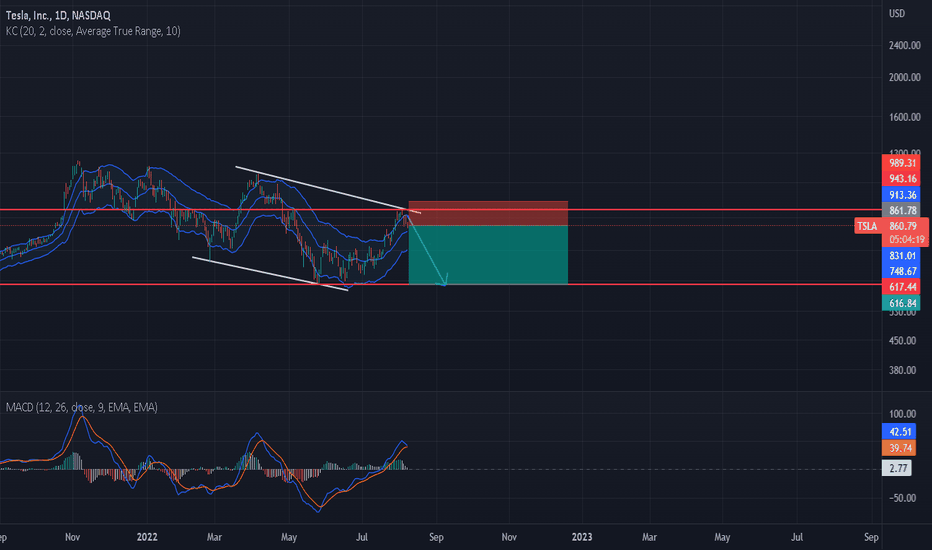Click the 380.00 price scale tick
932x550 pixels.
pos(902,370)
